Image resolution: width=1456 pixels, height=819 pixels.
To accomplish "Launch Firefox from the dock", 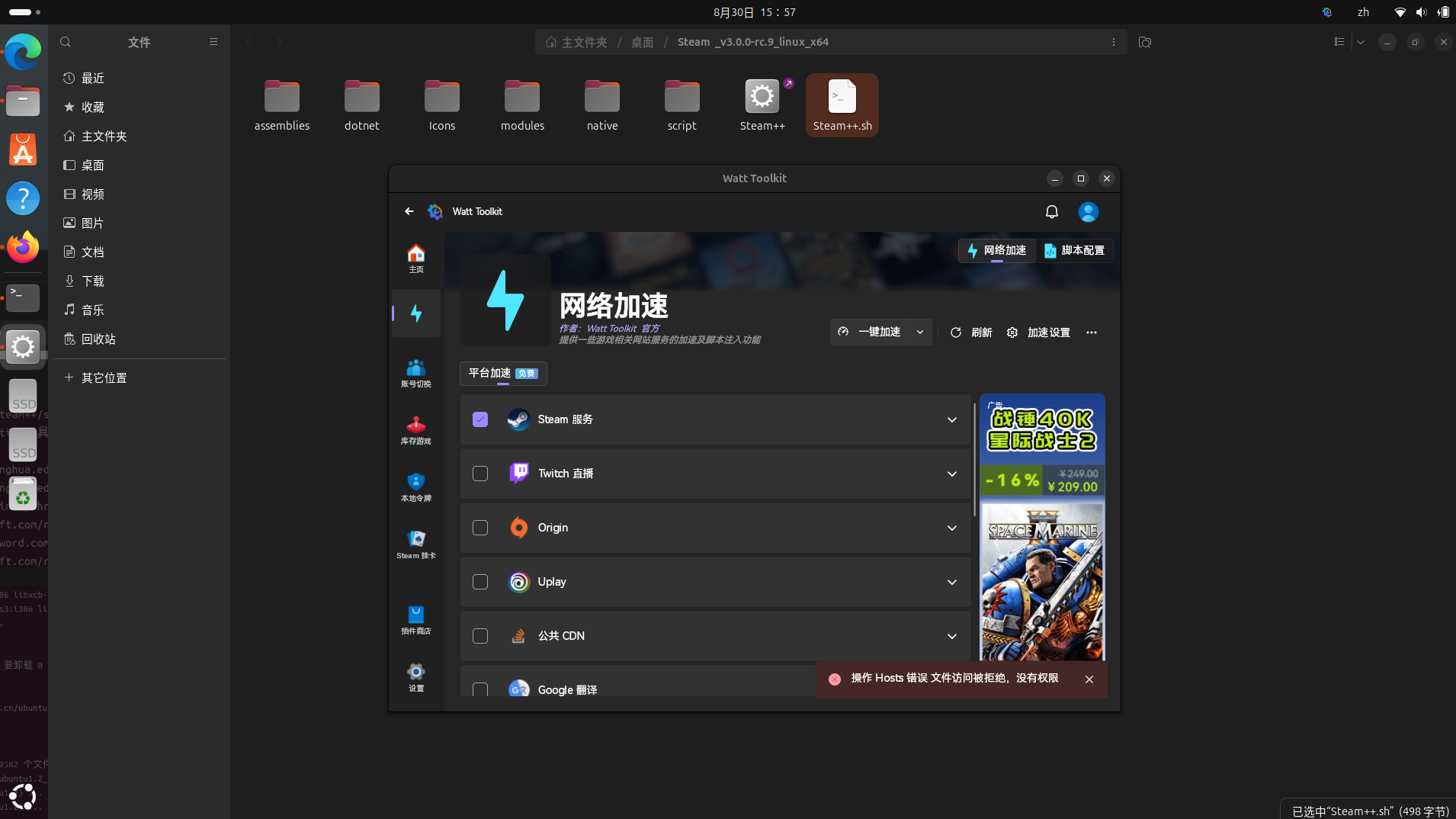I will (x=23, y=247).
